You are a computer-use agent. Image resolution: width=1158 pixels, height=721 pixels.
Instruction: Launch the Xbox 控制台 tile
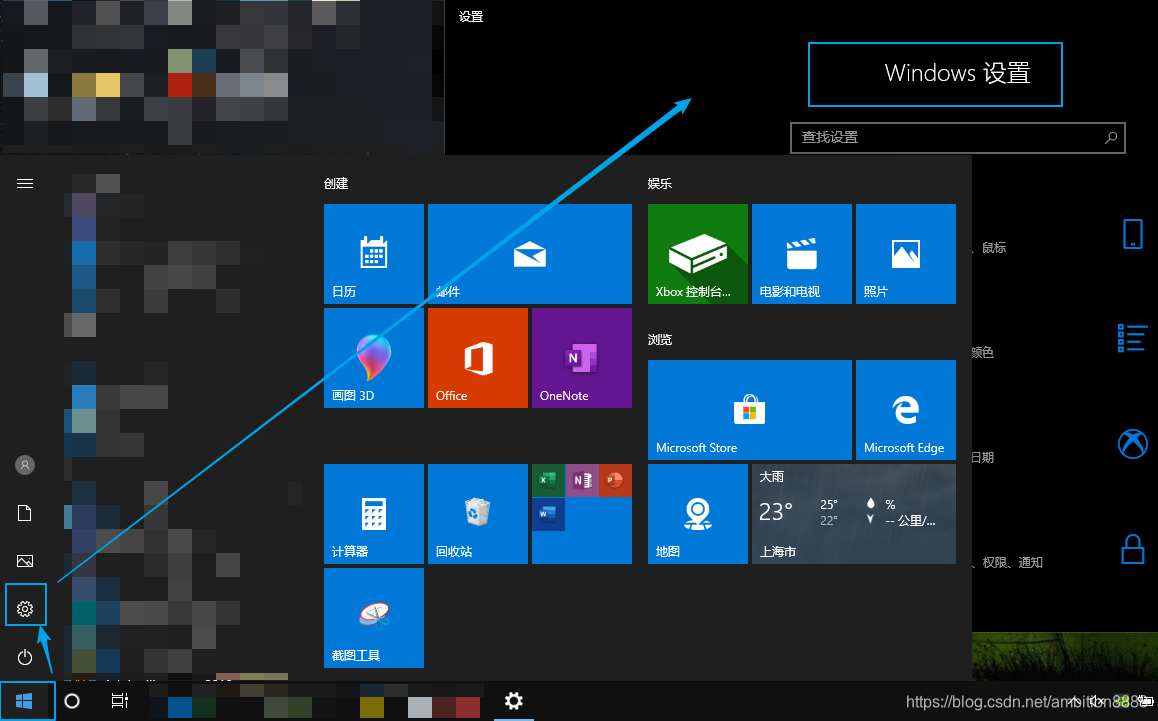[x=698, y=254]
